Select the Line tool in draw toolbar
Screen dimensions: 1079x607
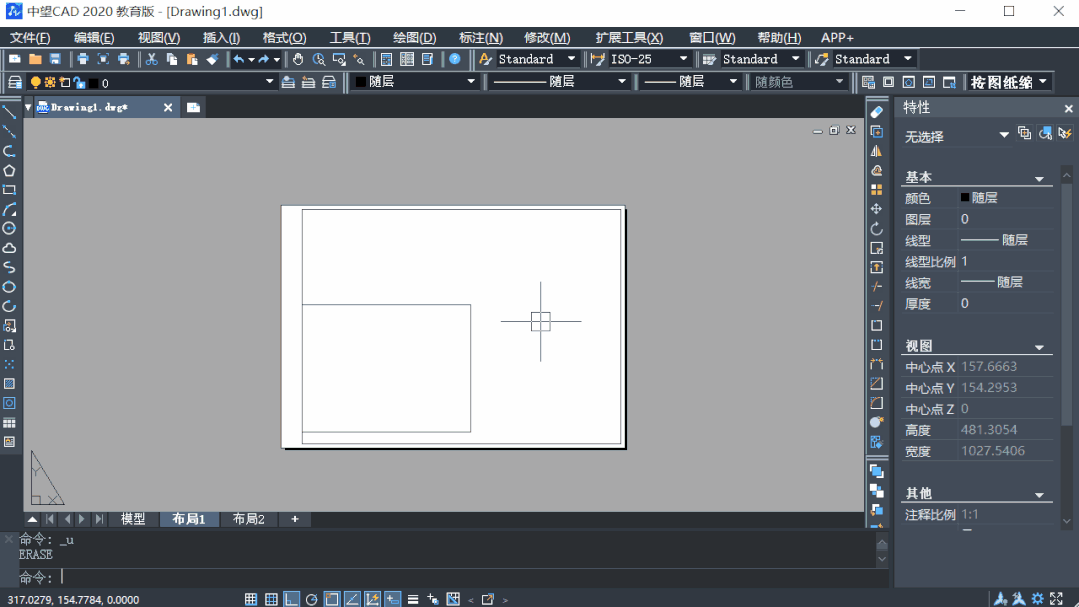pyautogui.click(x=10, y=112)
